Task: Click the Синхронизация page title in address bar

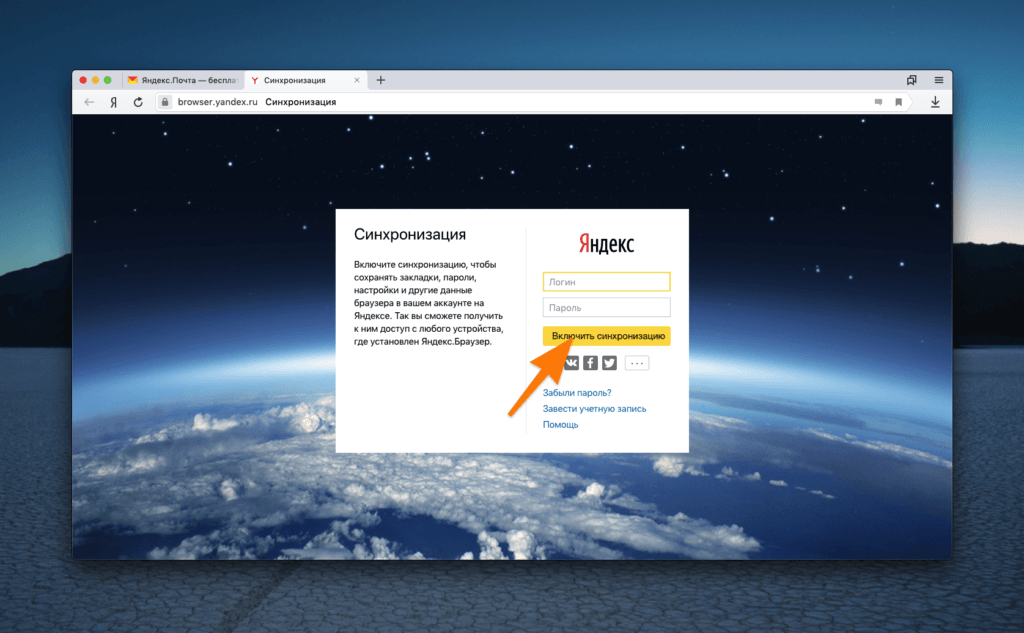Action: coord(300,102)
